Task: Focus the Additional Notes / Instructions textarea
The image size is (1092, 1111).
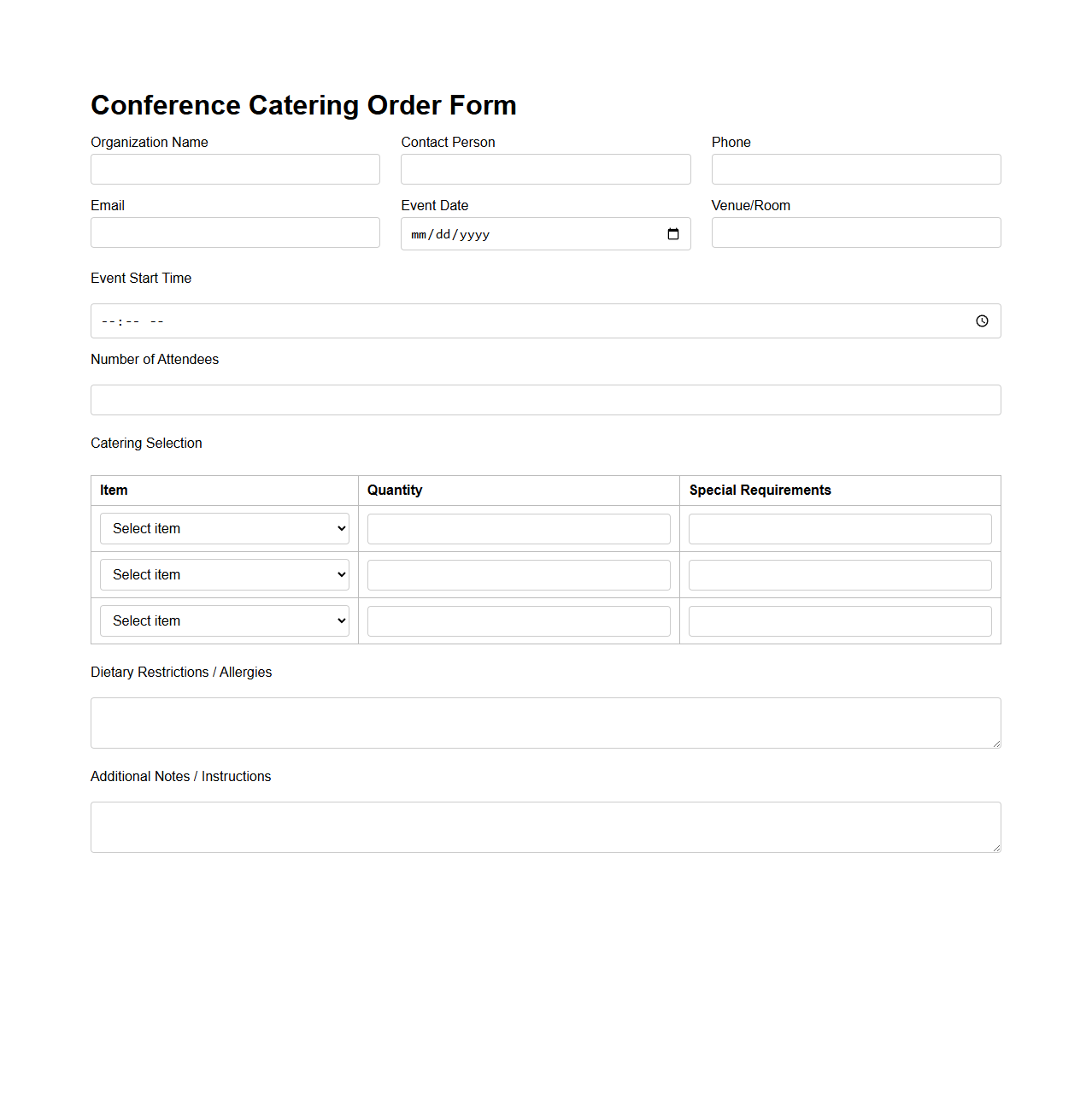Action: (545, 826)
